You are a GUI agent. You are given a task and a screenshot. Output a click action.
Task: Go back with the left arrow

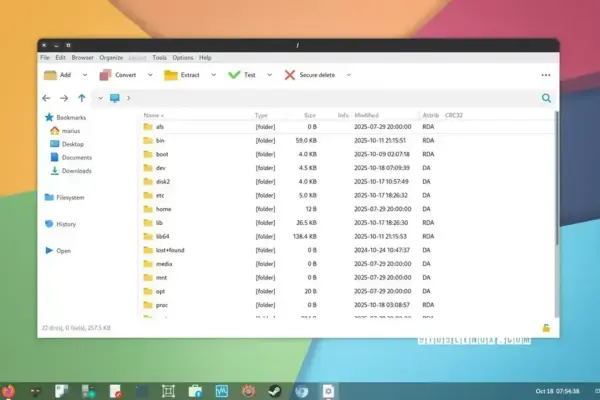coord(46,98)
